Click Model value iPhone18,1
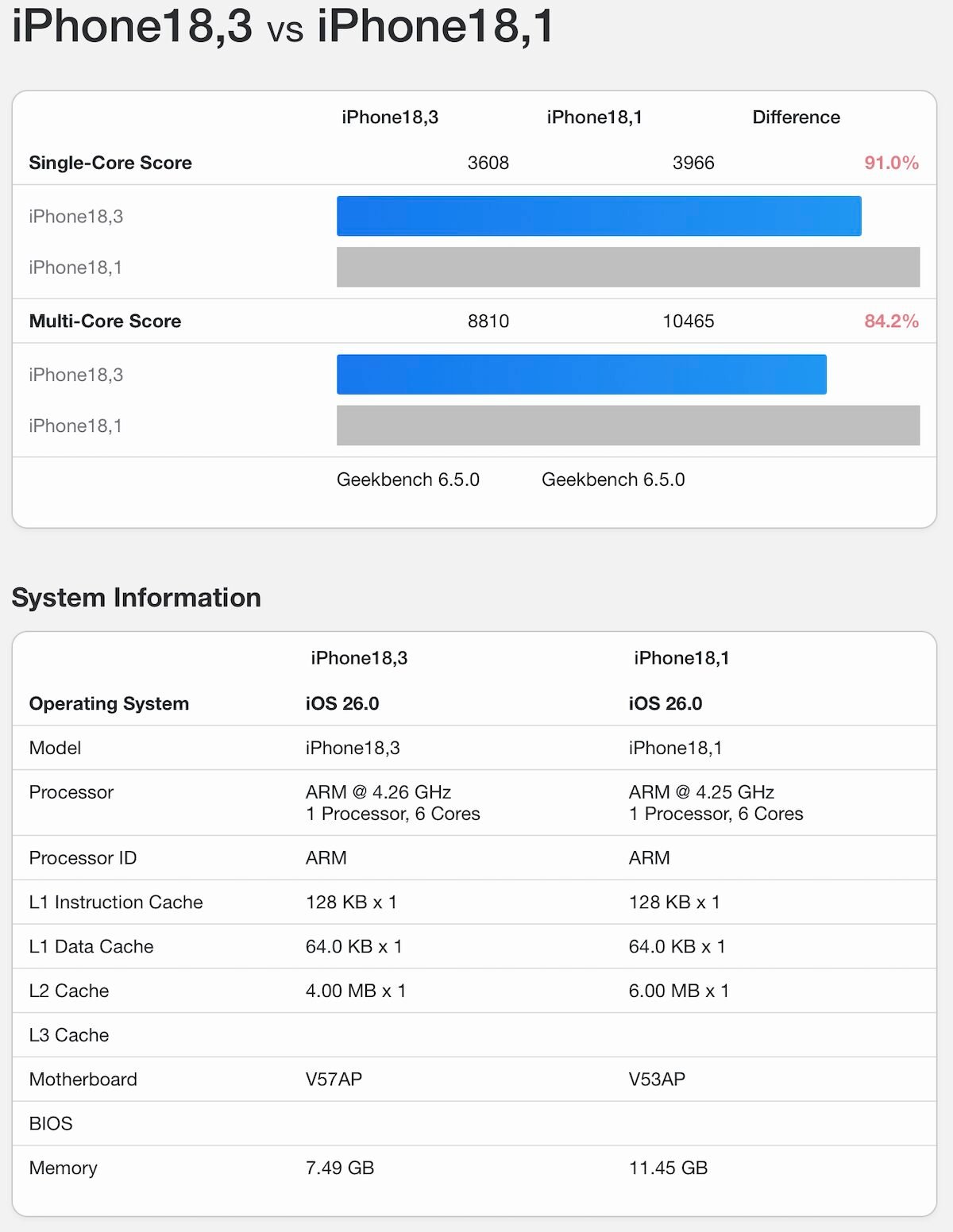Screen dimensions: 953x1232 pos(675,748)
